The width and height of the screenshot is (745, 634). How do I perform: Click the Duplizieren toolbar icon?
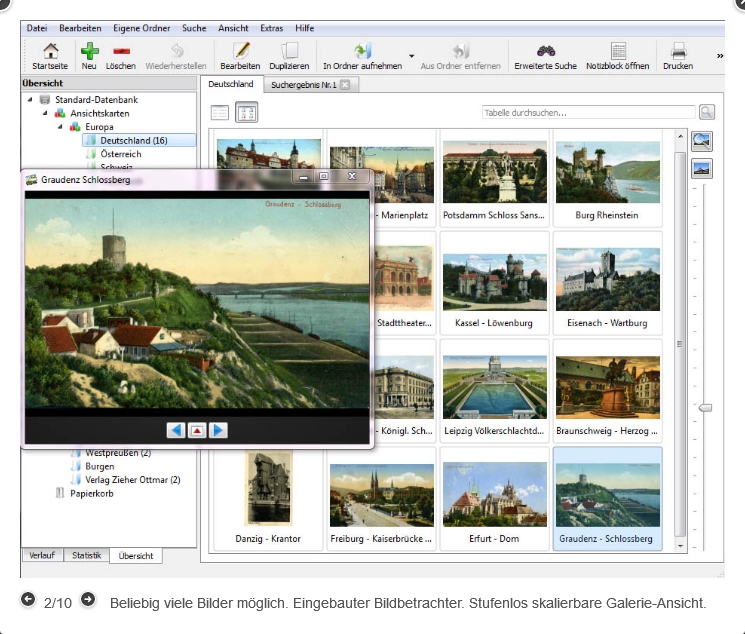[x=289, y=51]
